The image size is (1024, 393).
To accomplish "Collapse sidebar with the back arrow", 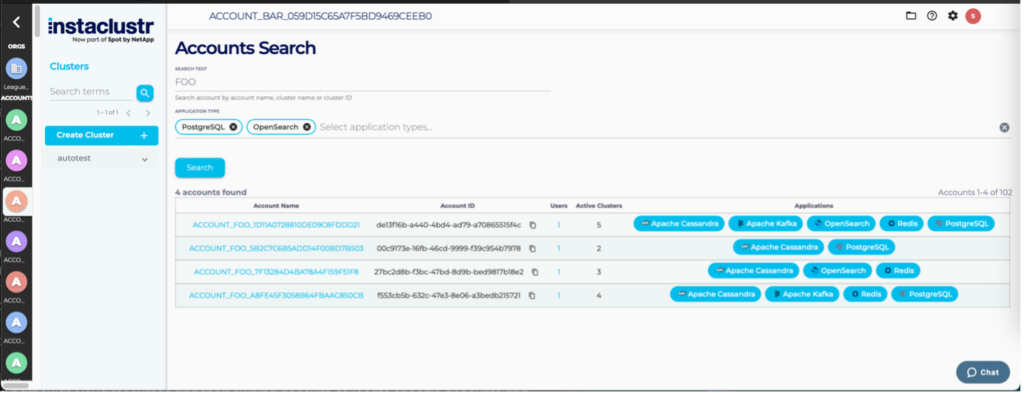I will pos(16,22).
